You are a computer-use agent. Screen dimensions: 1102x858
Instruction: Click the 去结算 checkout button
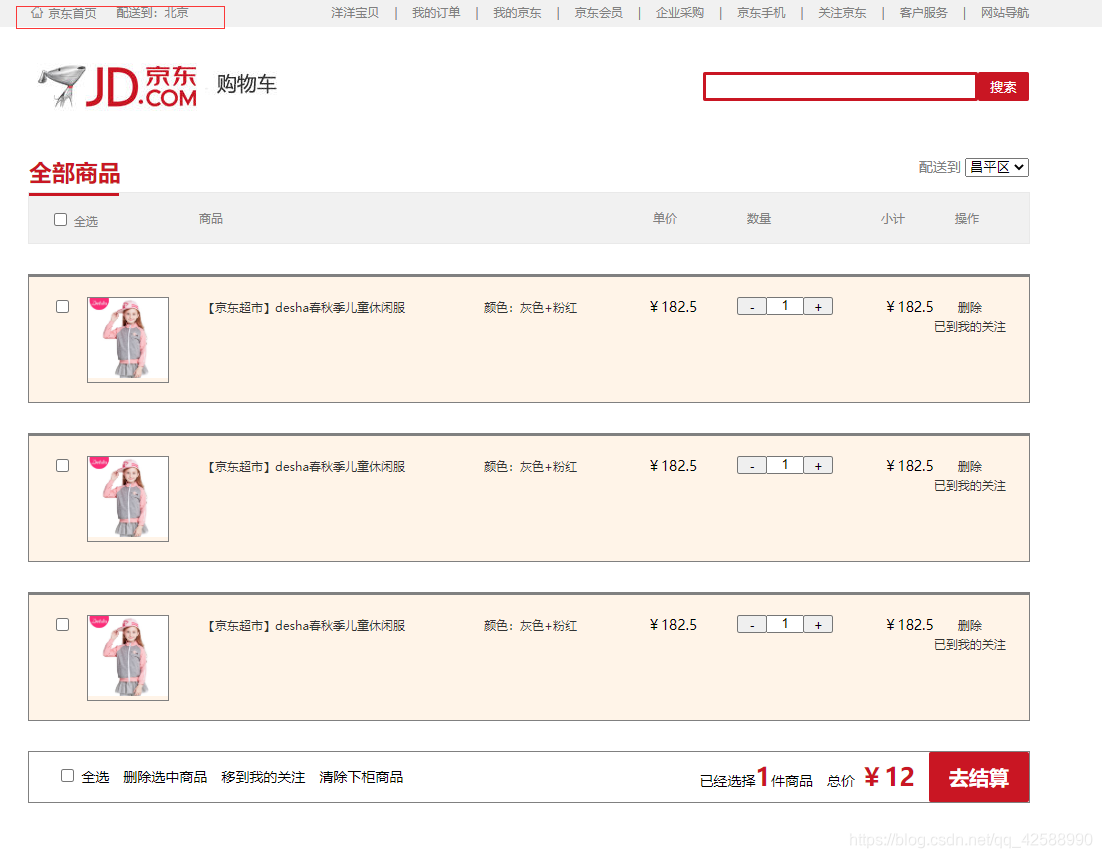[979, 777]
